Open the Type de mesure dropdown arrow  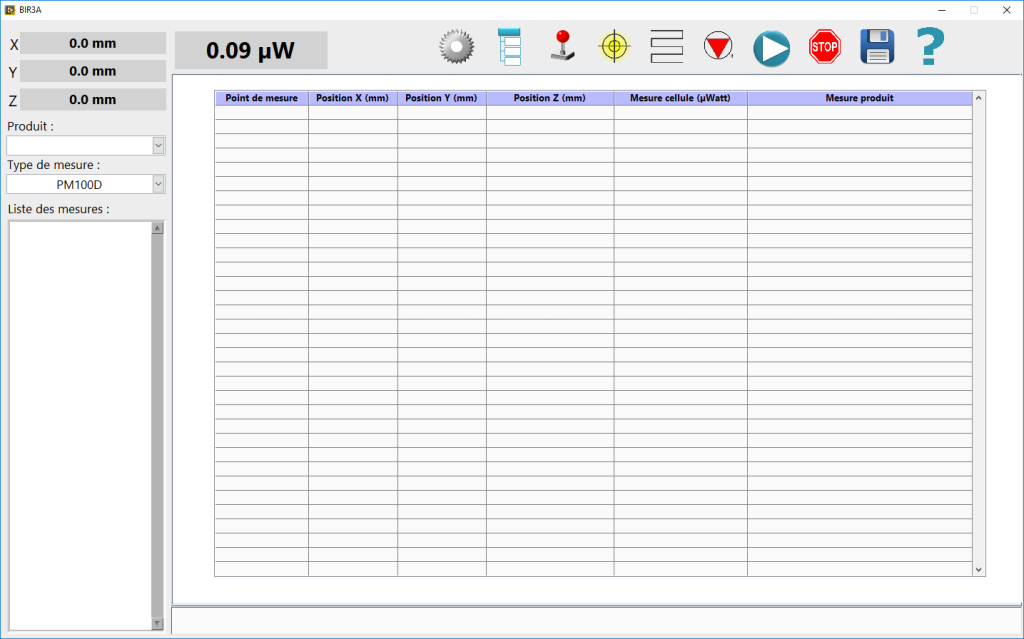pyautogui.click(x=158, y=184)
